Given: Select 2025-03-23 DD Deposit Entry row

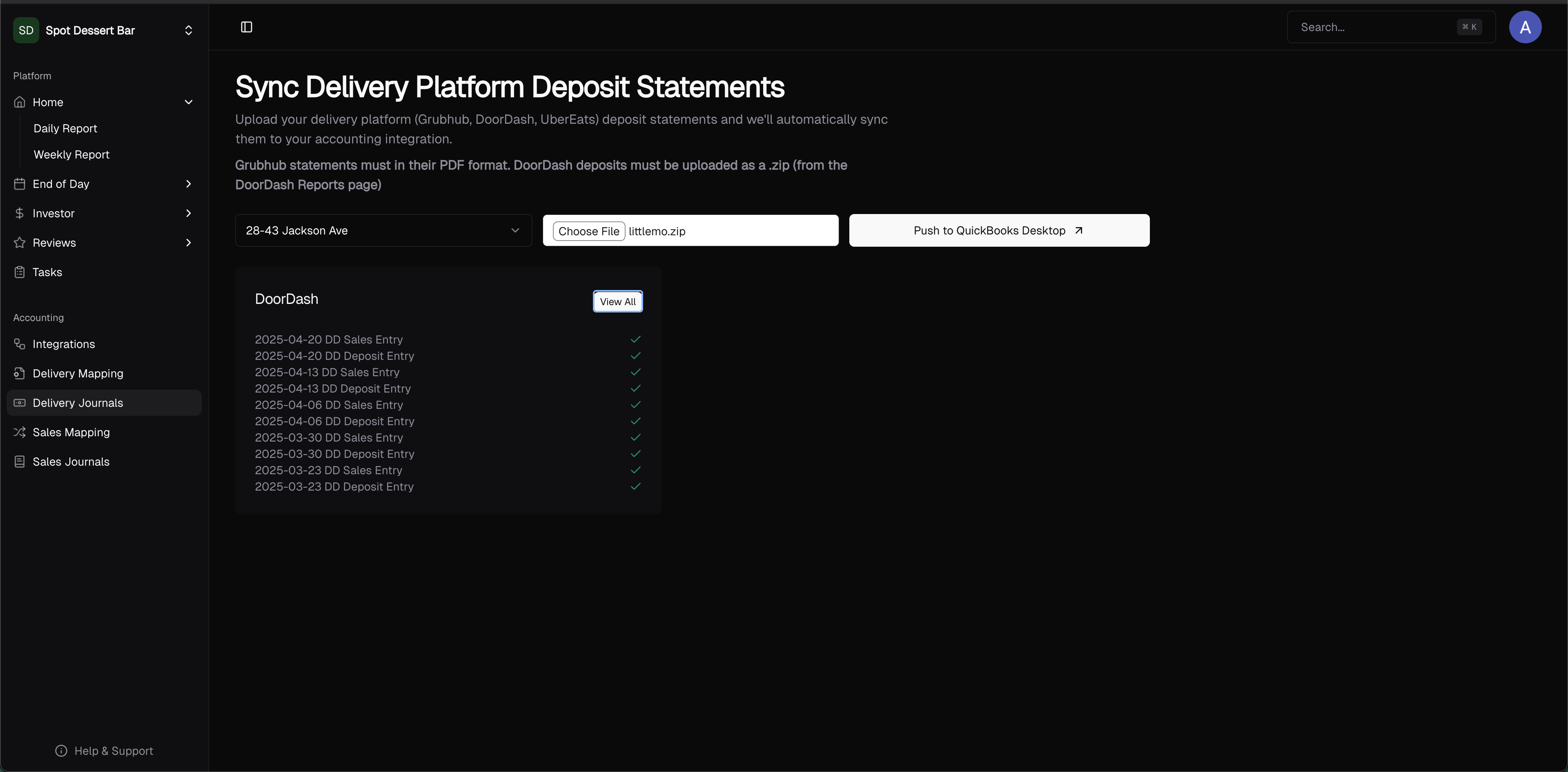Looking at the screenshot, I should point(448,486).
